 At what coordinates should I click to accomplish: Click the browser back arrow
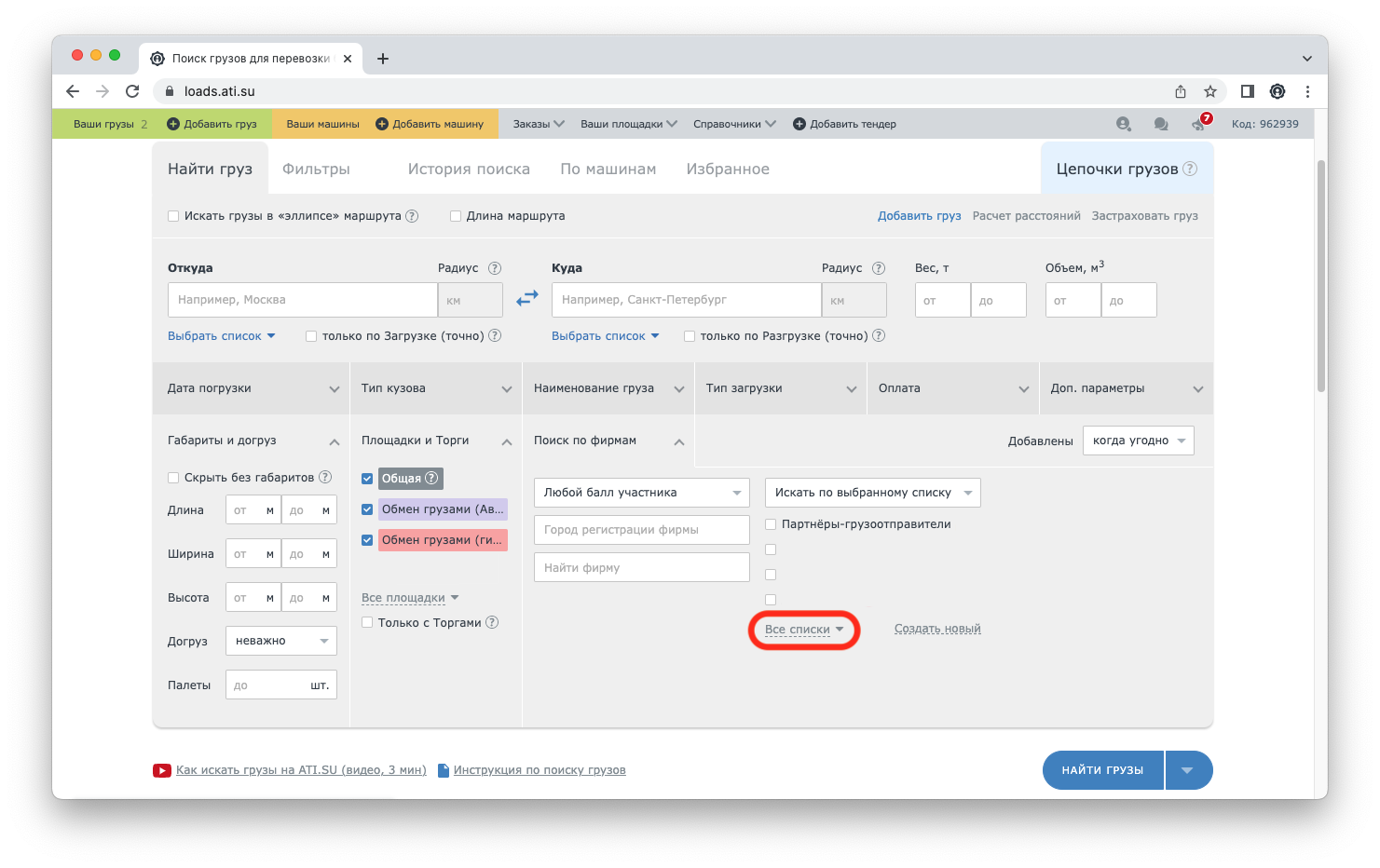tap(73, 91)
